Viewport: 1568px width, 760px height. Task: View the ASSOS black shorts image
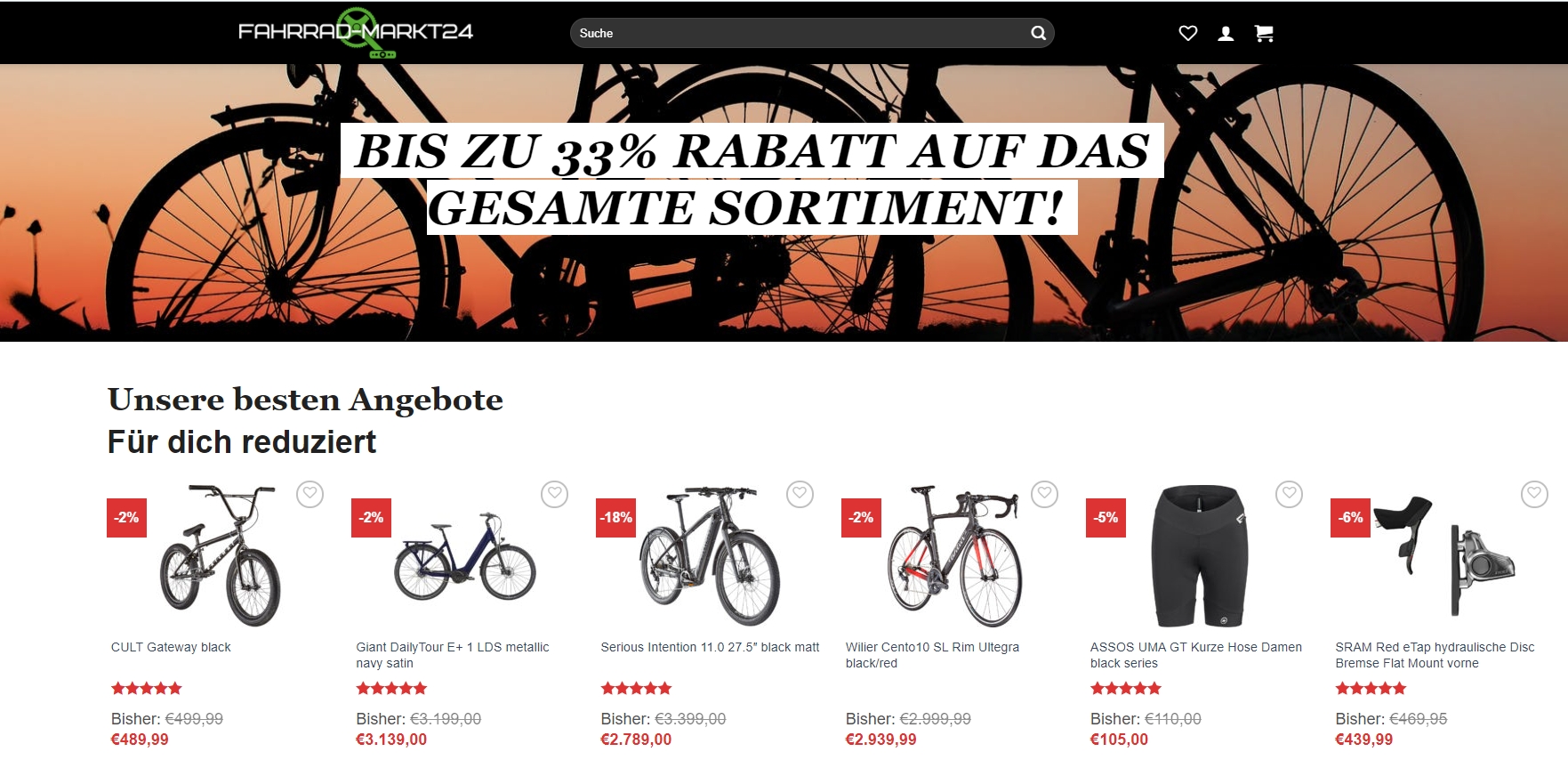point(1198,555)
